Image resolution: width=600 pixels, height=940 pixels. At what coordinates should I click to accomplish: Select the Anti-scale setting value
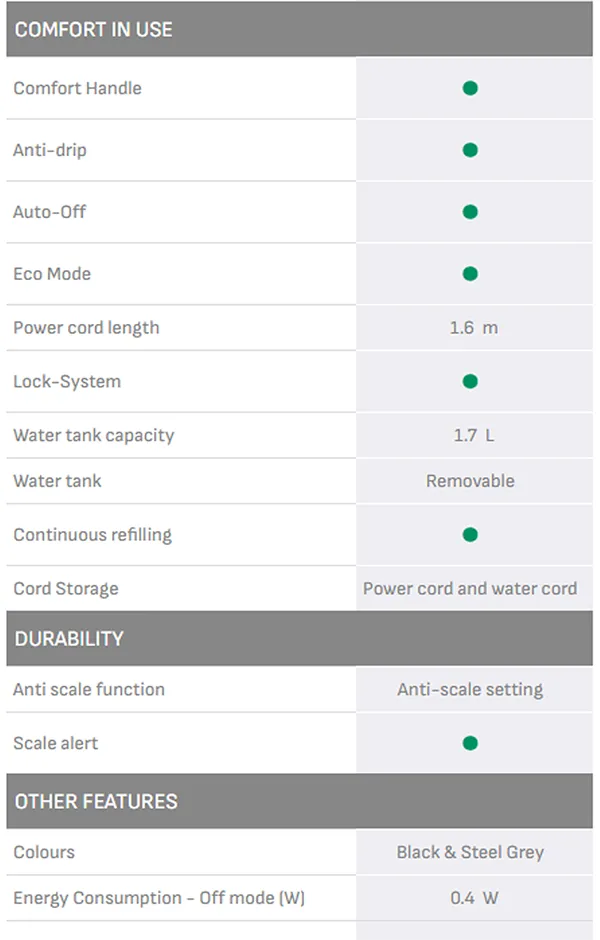(470, 689)
